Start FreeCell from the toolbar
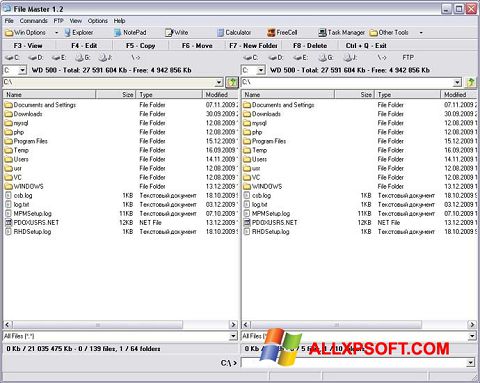The width and height of the screenshot is (480, 383). coord(282,33)
